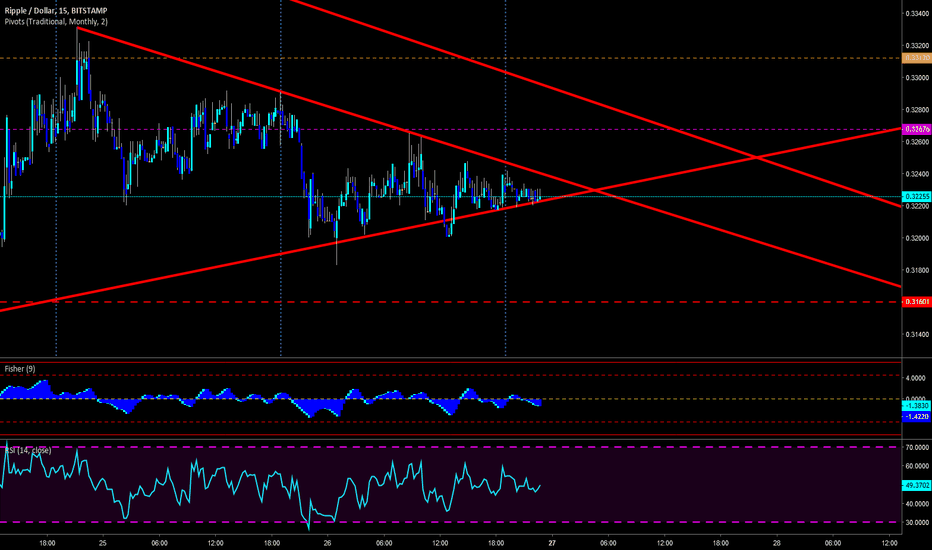Click the red 0.31601 pivot price label

click(916, 302)
